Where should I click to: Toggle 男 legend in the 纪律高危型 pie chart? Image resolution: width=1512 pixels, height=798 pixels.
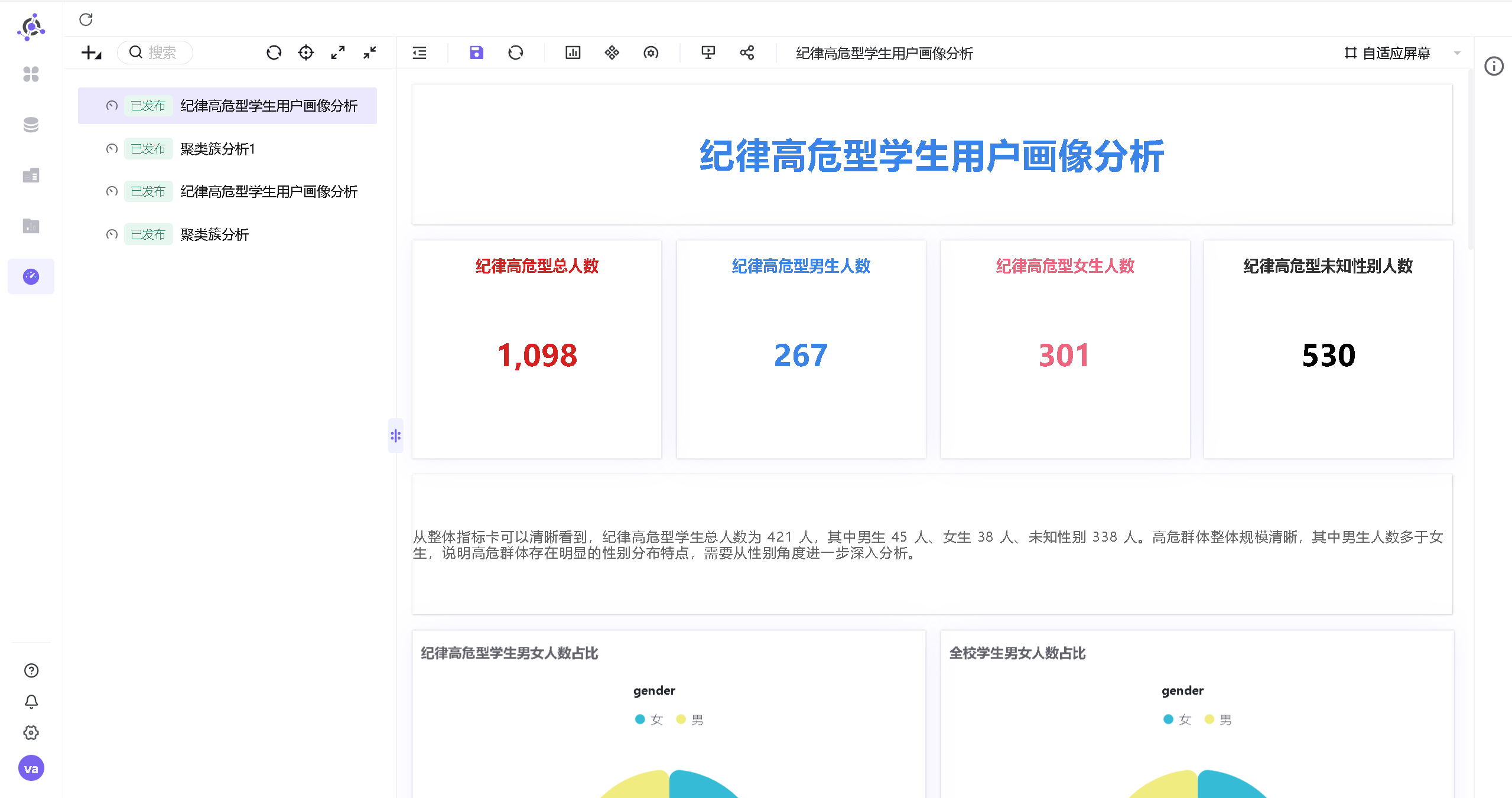tap(690, 719)
